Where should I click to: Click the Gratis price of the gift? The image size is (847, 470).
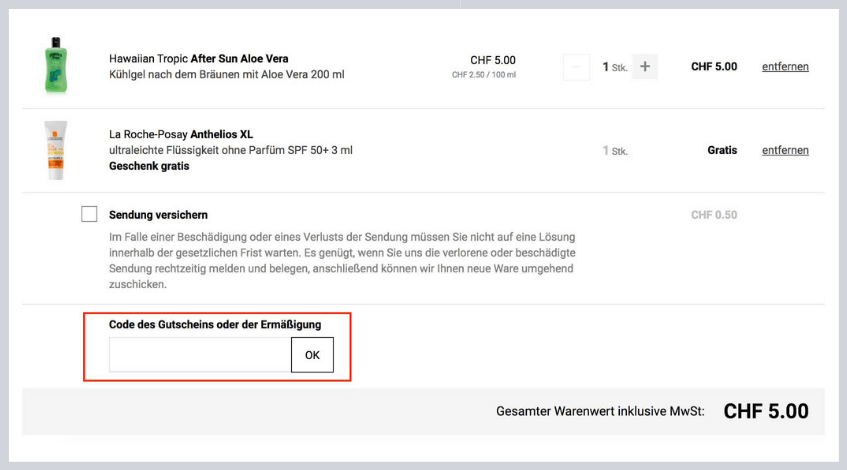click(722, 150)
